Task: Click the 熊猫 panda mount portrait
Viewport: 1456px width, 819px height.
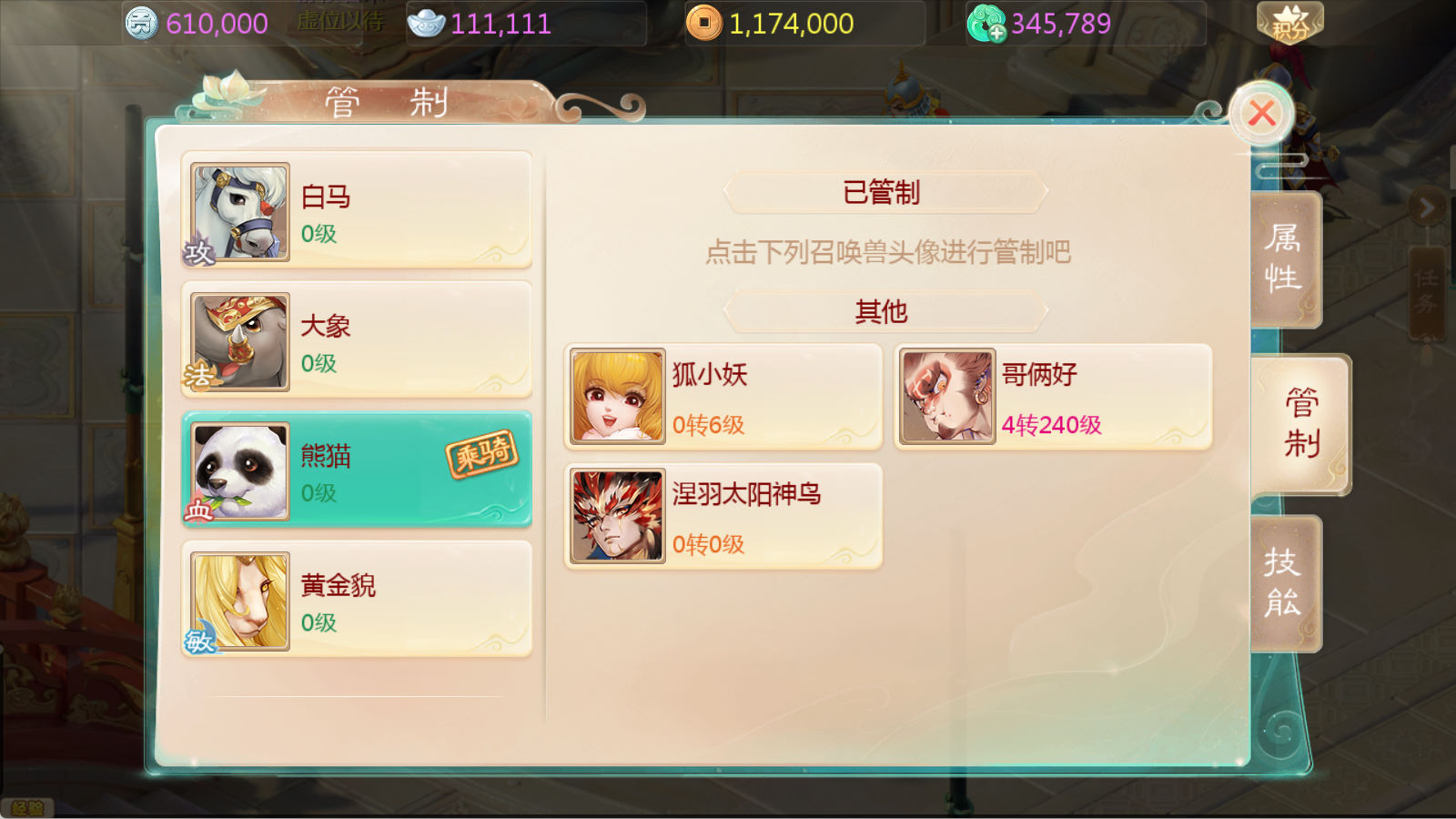Action: (x=240, y=471)
